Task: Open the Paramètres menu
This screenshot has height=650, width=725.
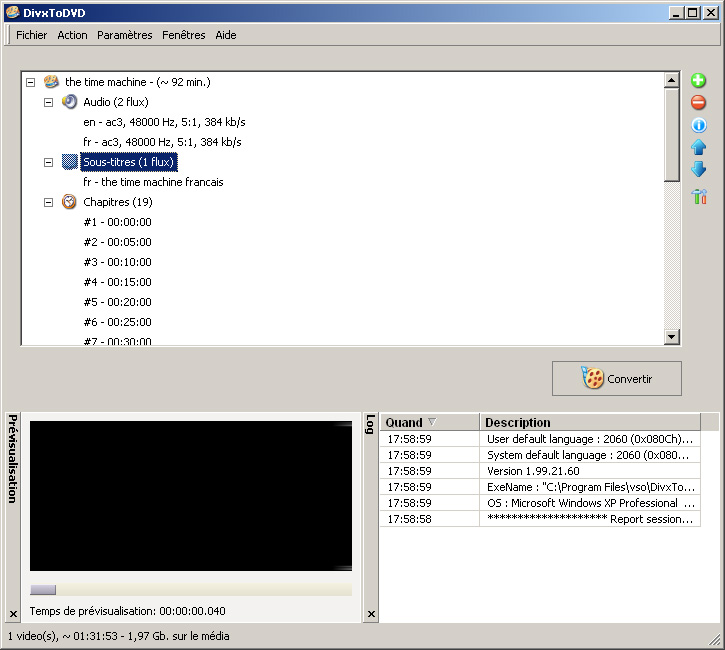Action: [x=124, y=35]
